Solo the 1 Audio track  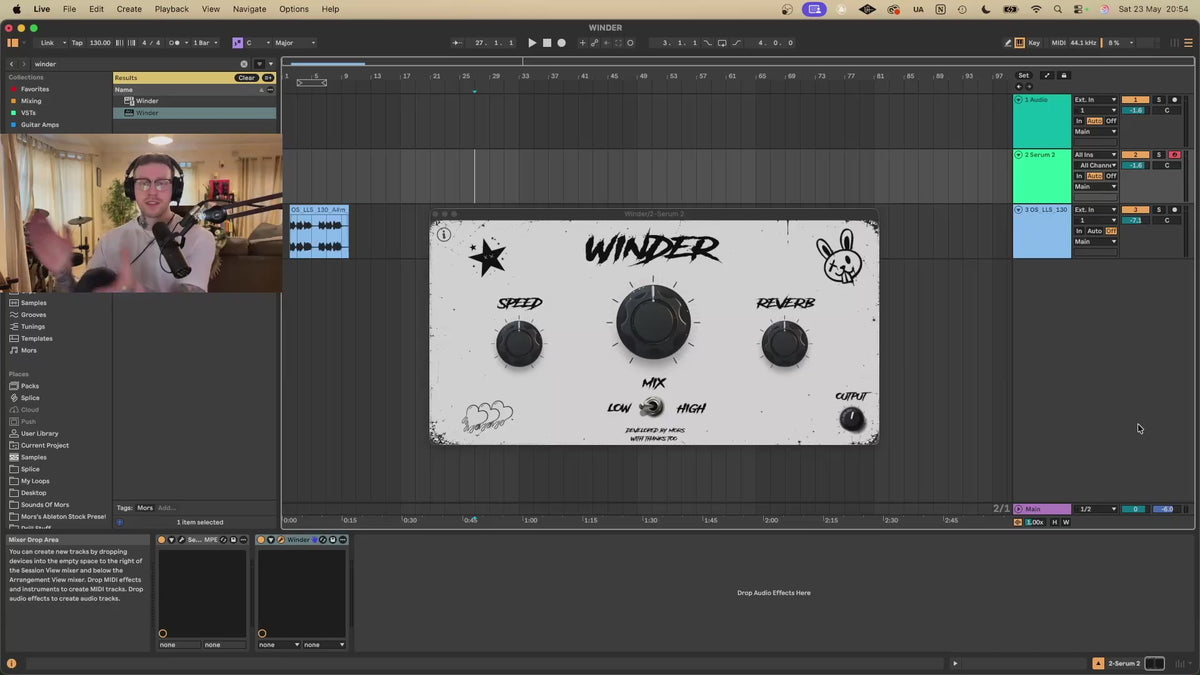[x=1159, y=100]
